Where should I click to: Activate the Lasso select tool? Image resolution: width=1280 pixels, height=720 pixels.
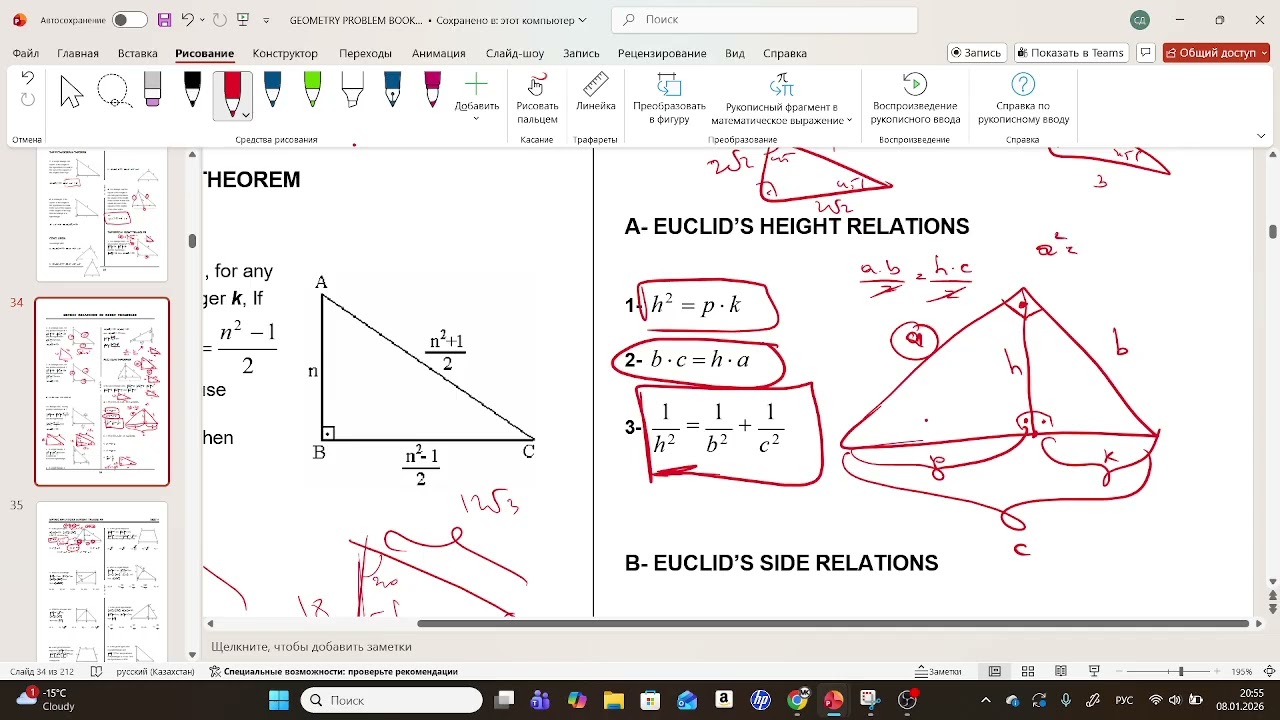(113, 91)
